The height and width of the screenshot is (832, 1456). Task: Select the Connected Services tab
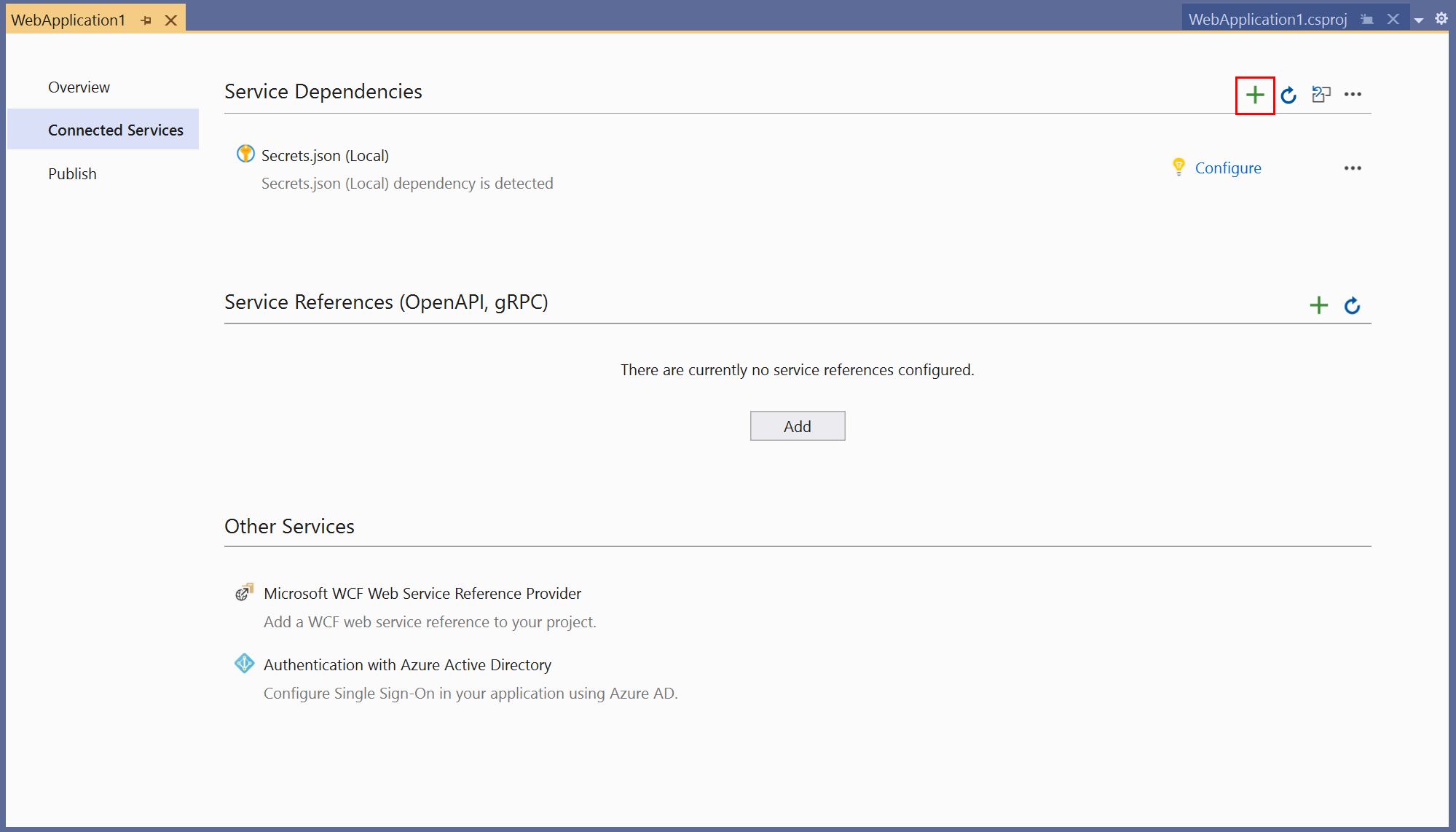click(116, 130)
